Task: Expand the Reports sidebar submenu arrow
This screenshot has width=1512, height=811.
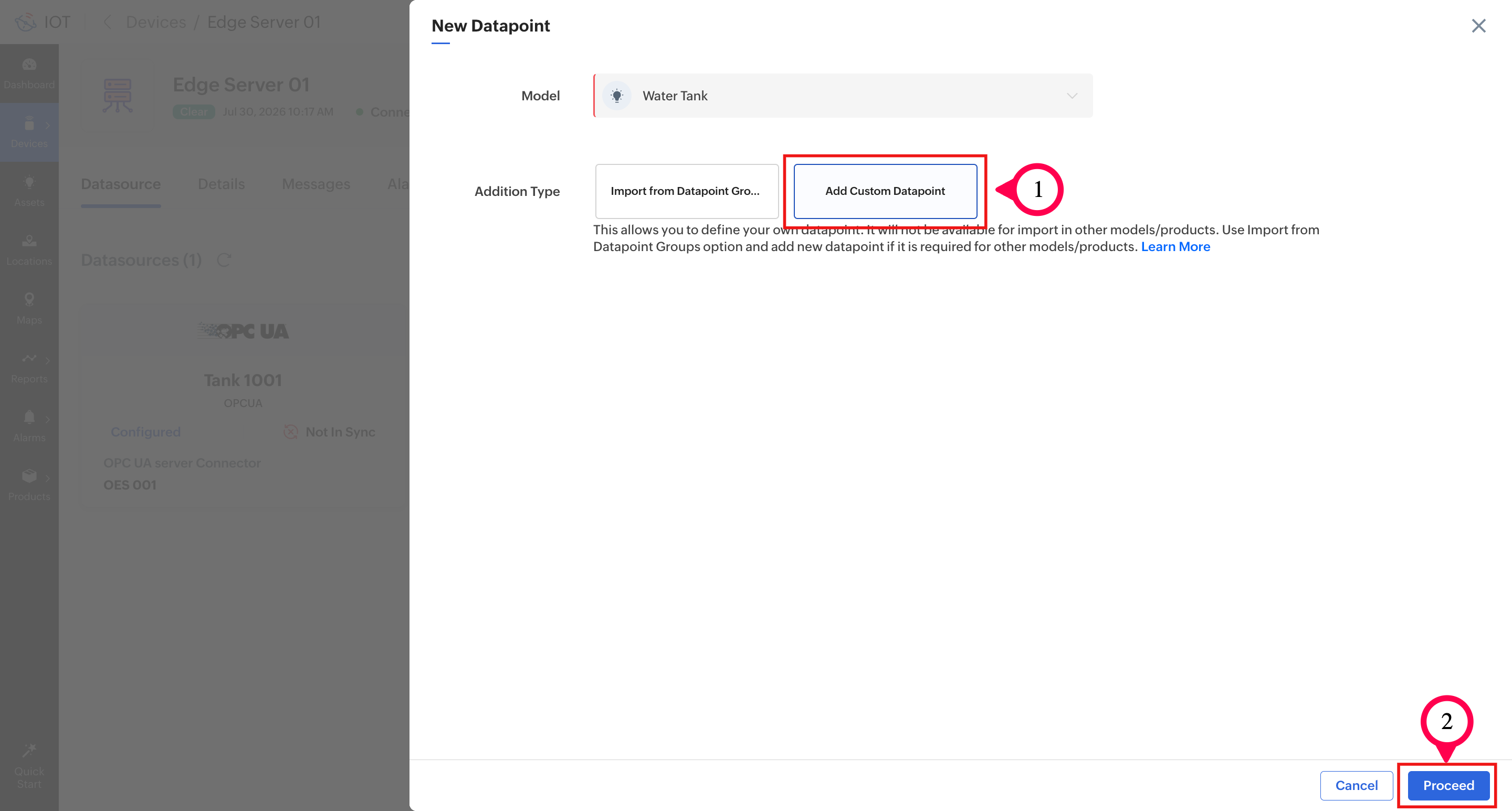Action: tap(48, 360)
